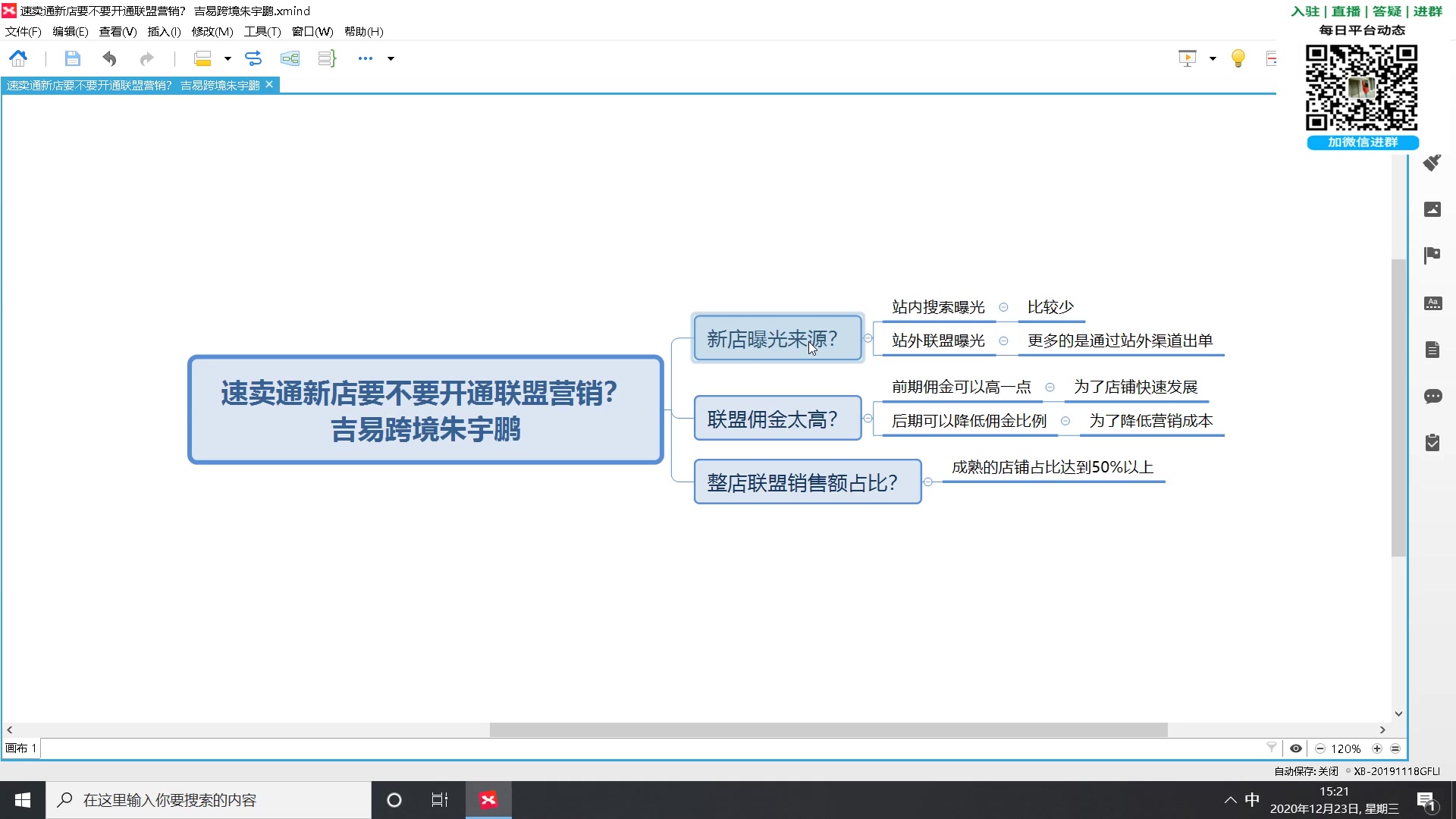Open the three-dots more tools icon
Viewport: 1456px width, 819px height.
tap(366, 58)
